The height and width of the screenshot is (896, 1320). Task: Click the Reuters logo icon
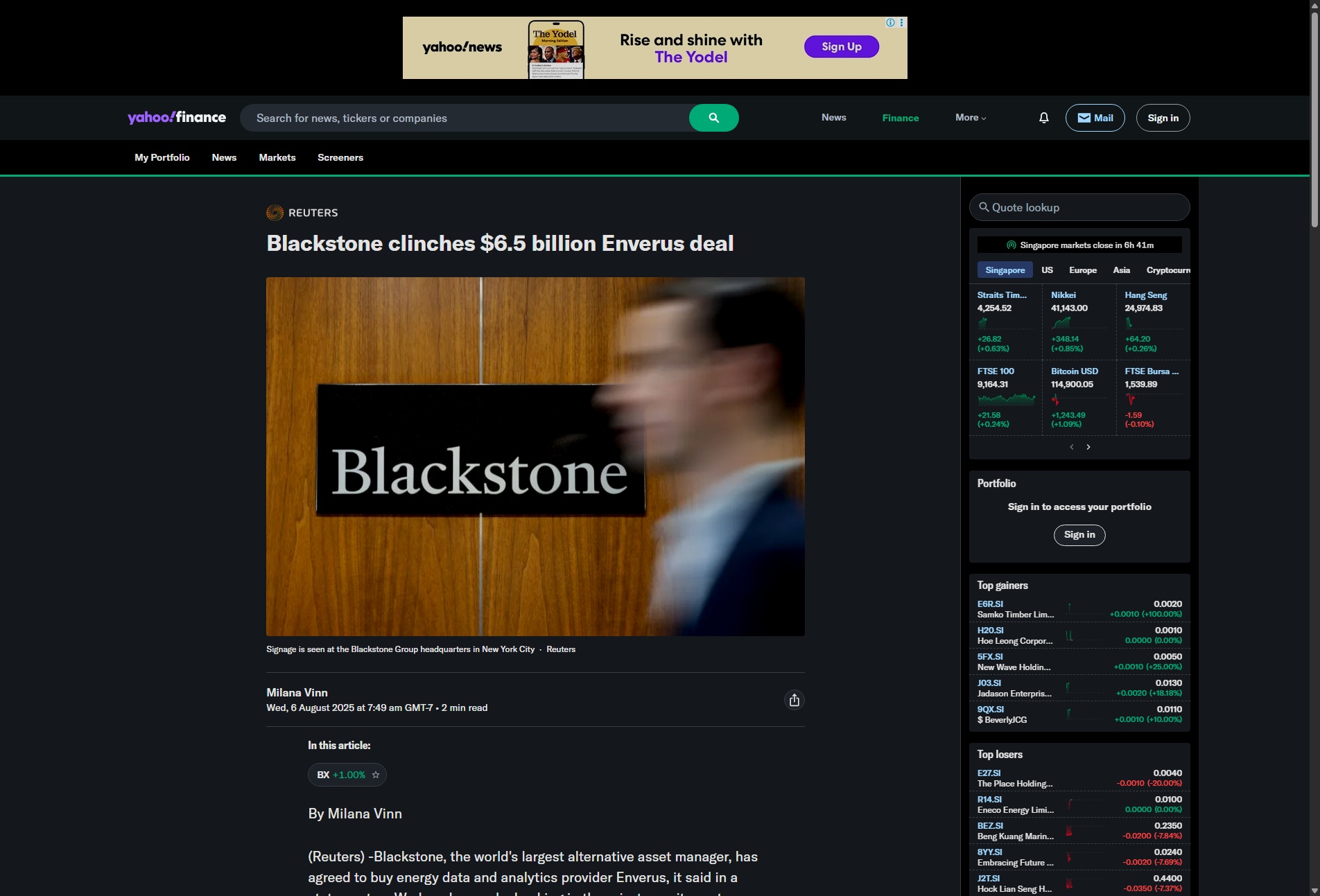(275, 213)
